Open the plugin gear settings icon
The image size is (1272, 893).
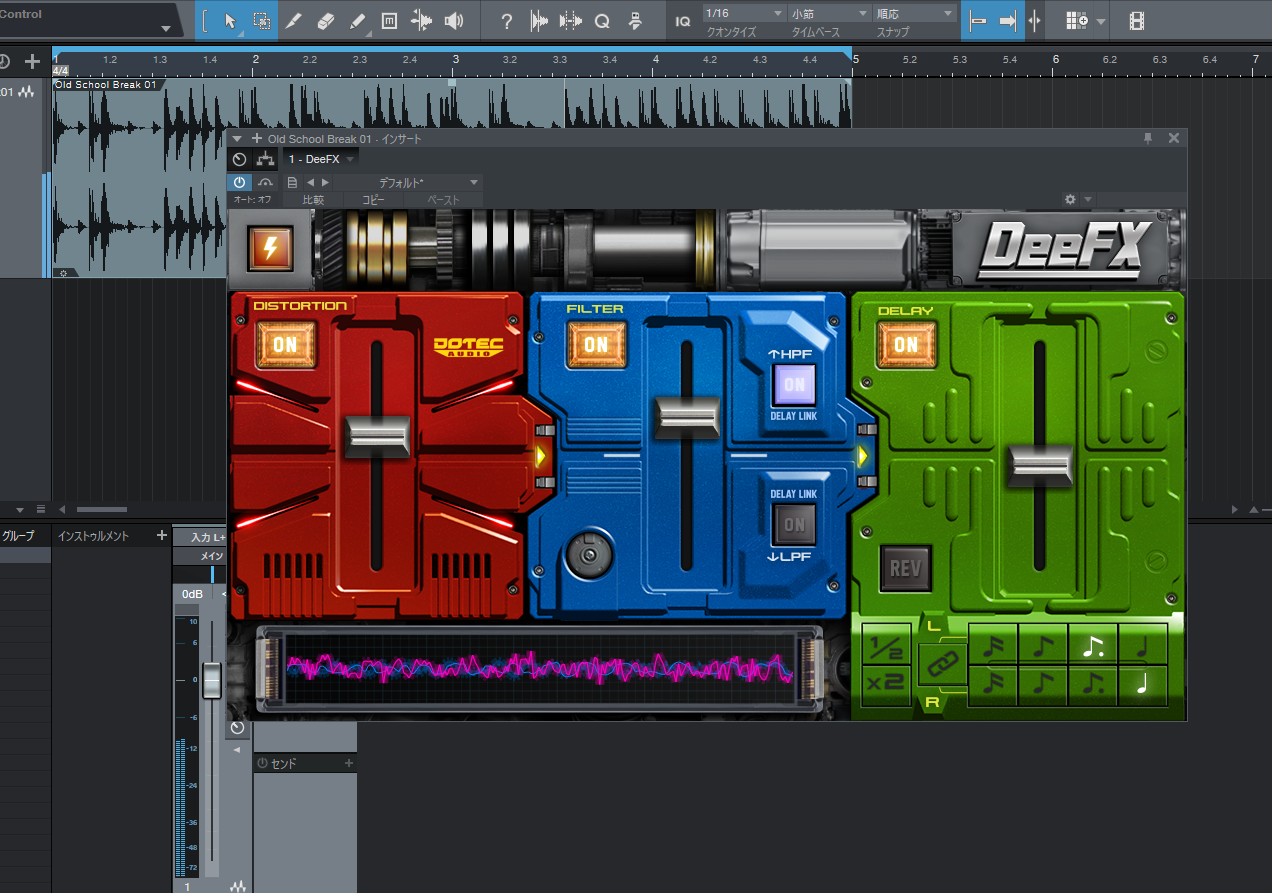tap(1071, 199)
